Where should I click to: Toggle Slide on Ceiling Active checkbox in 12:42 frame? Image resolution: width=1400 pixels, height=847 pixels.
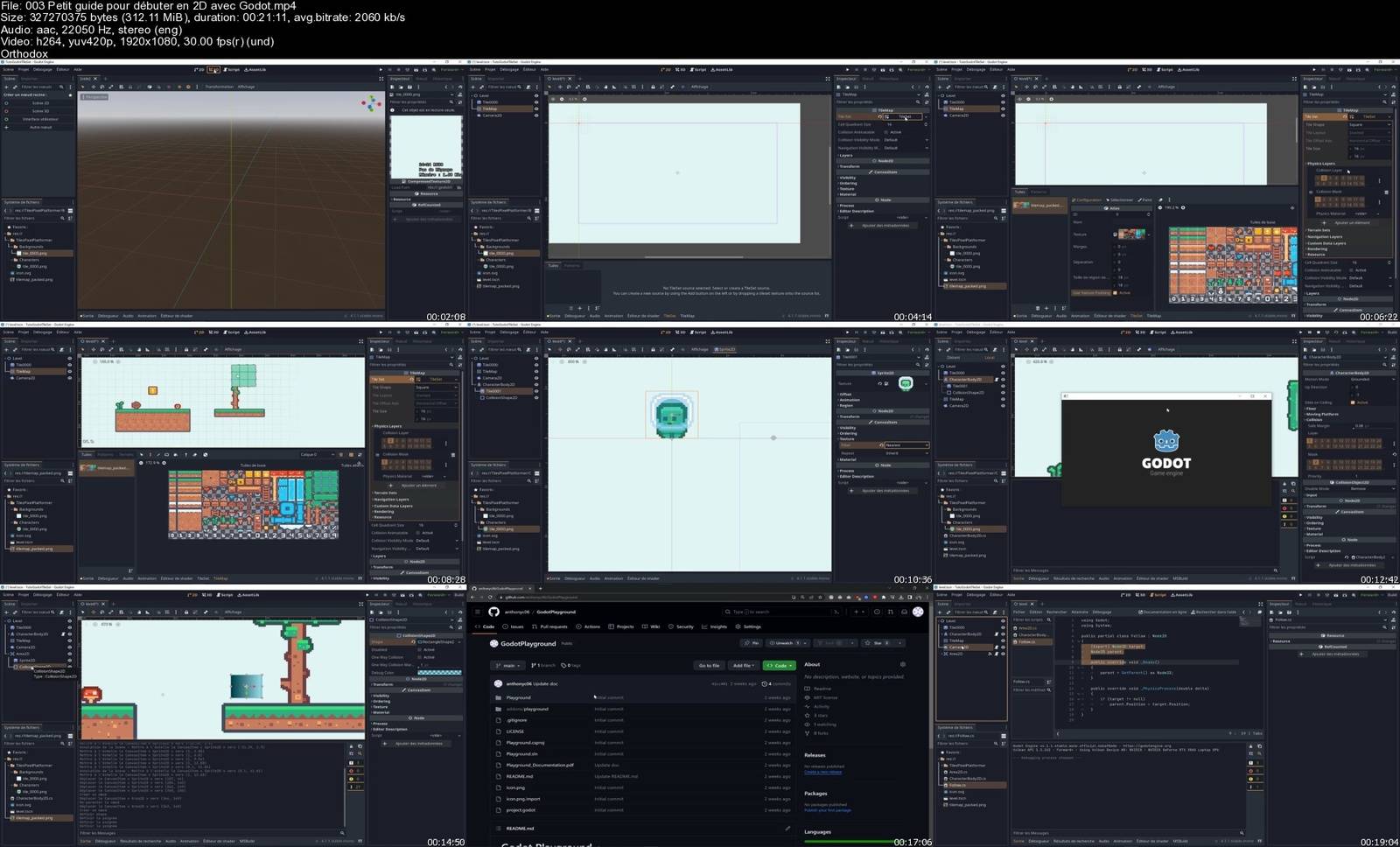click(x=1353, y=402)
